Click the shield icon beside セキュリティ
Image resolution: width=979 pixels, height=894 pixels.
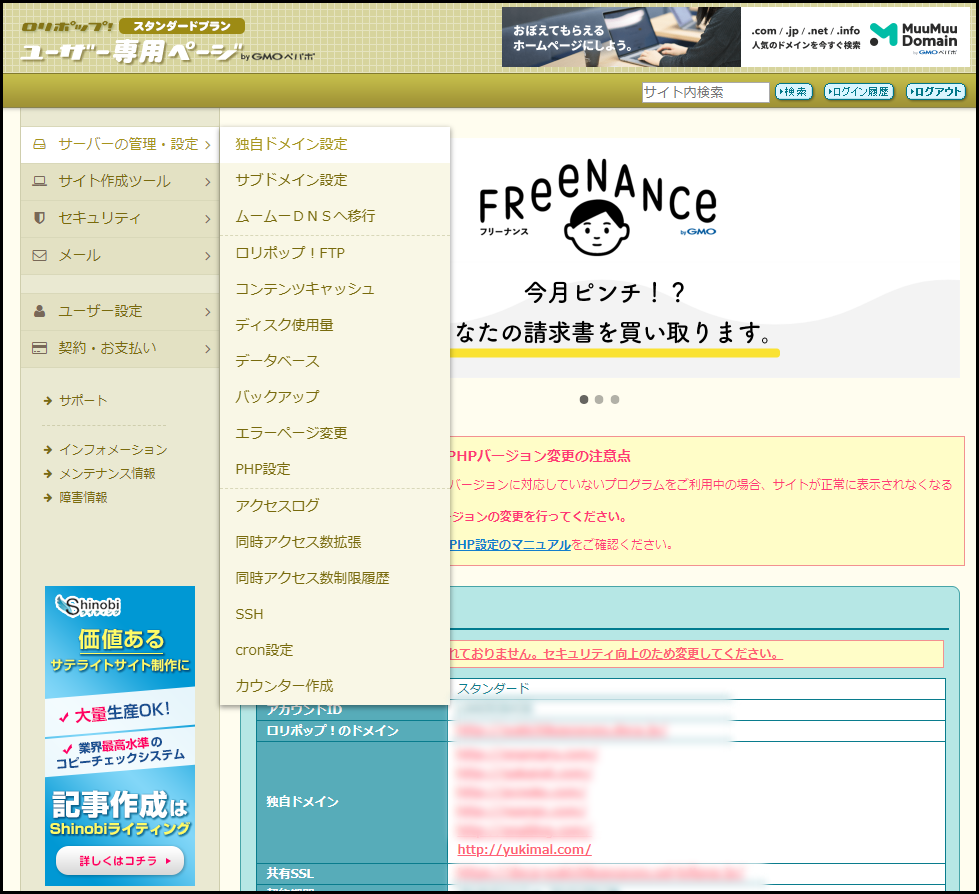pyautogui.click(x=40, y=218)
